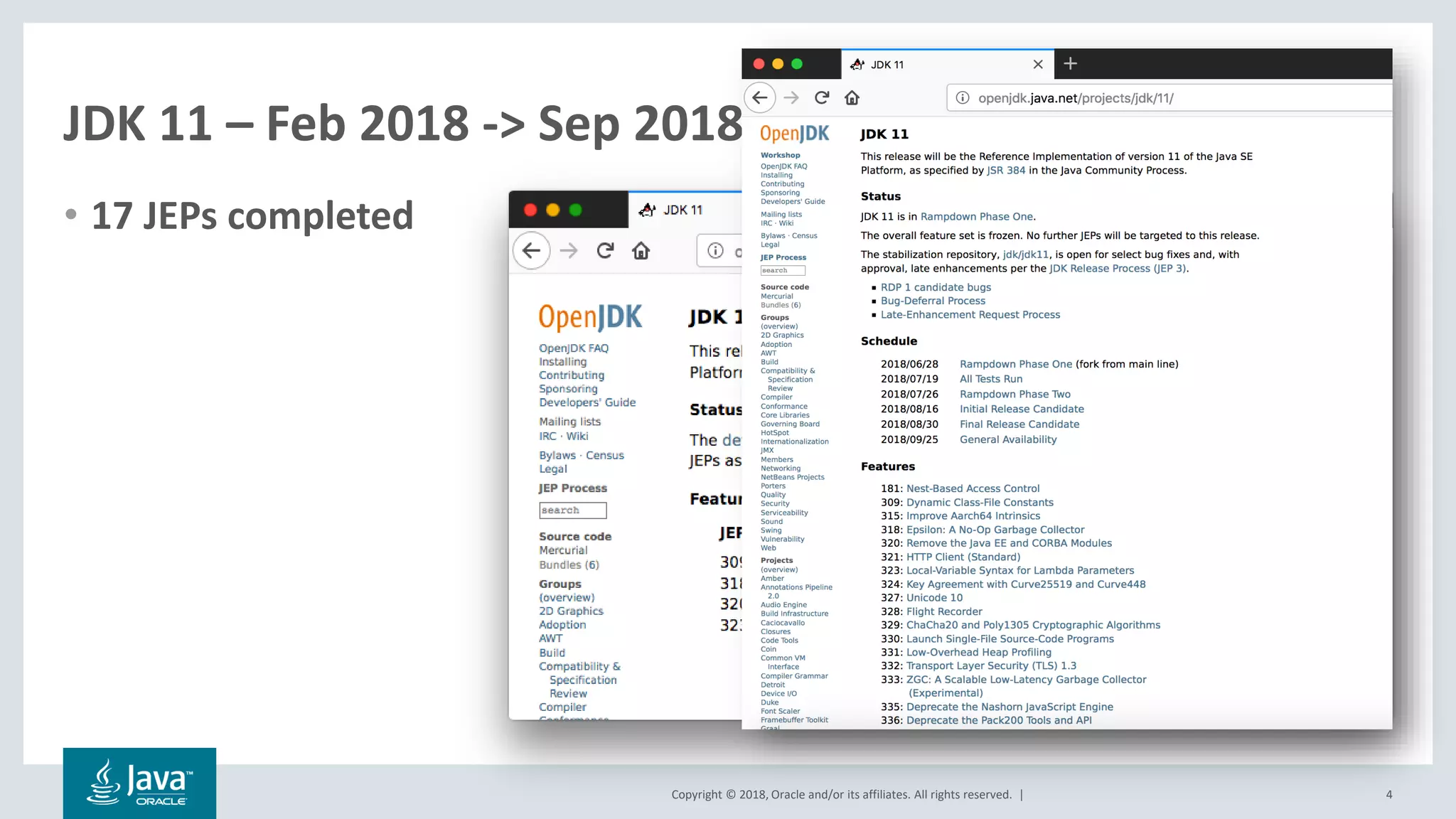Click the search box in rear window sidebar
The image size is (1456, 819).
click(x=572, y=510)
